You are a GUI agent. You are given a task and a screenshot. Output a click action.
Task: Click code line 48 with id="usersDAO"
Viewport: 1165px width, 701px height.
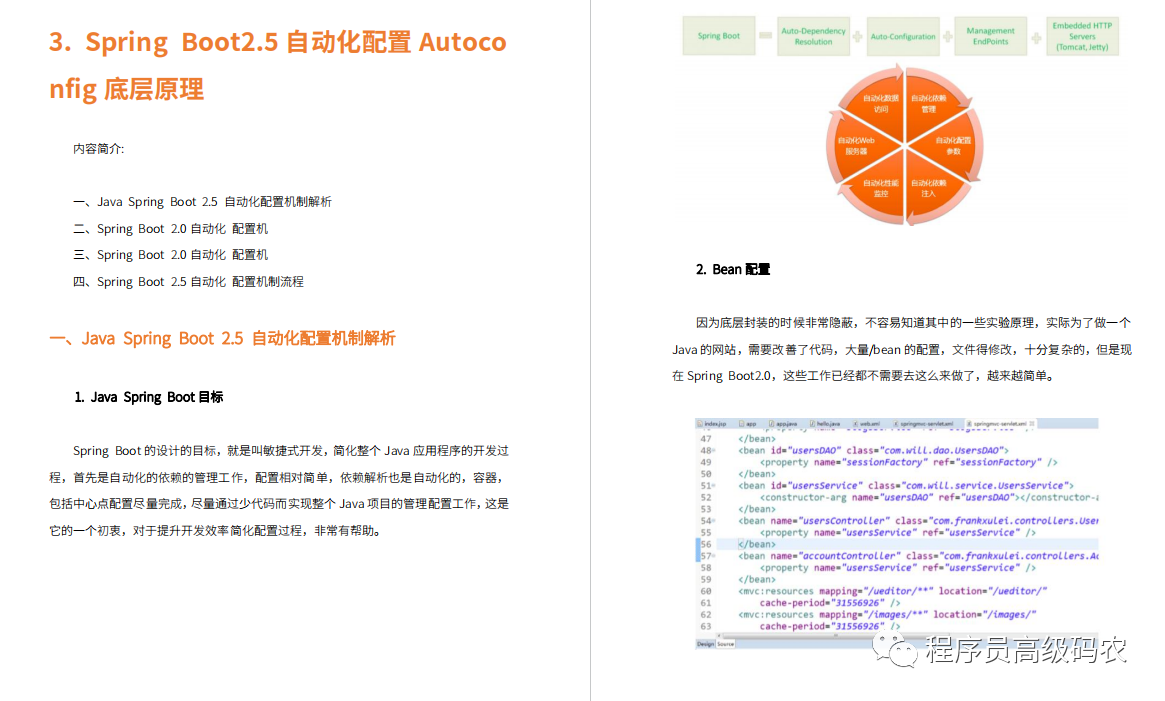pyautogui.click(x=873, y=450)
